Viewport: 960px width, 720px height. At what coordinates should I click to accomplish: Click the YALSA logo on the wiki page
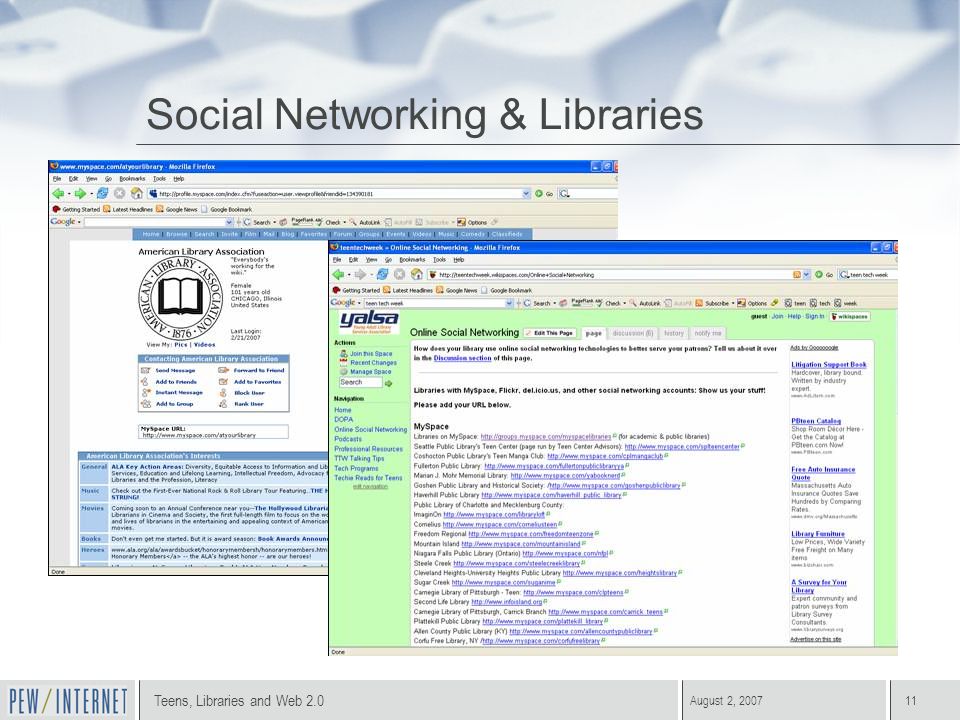pos(369,321)
